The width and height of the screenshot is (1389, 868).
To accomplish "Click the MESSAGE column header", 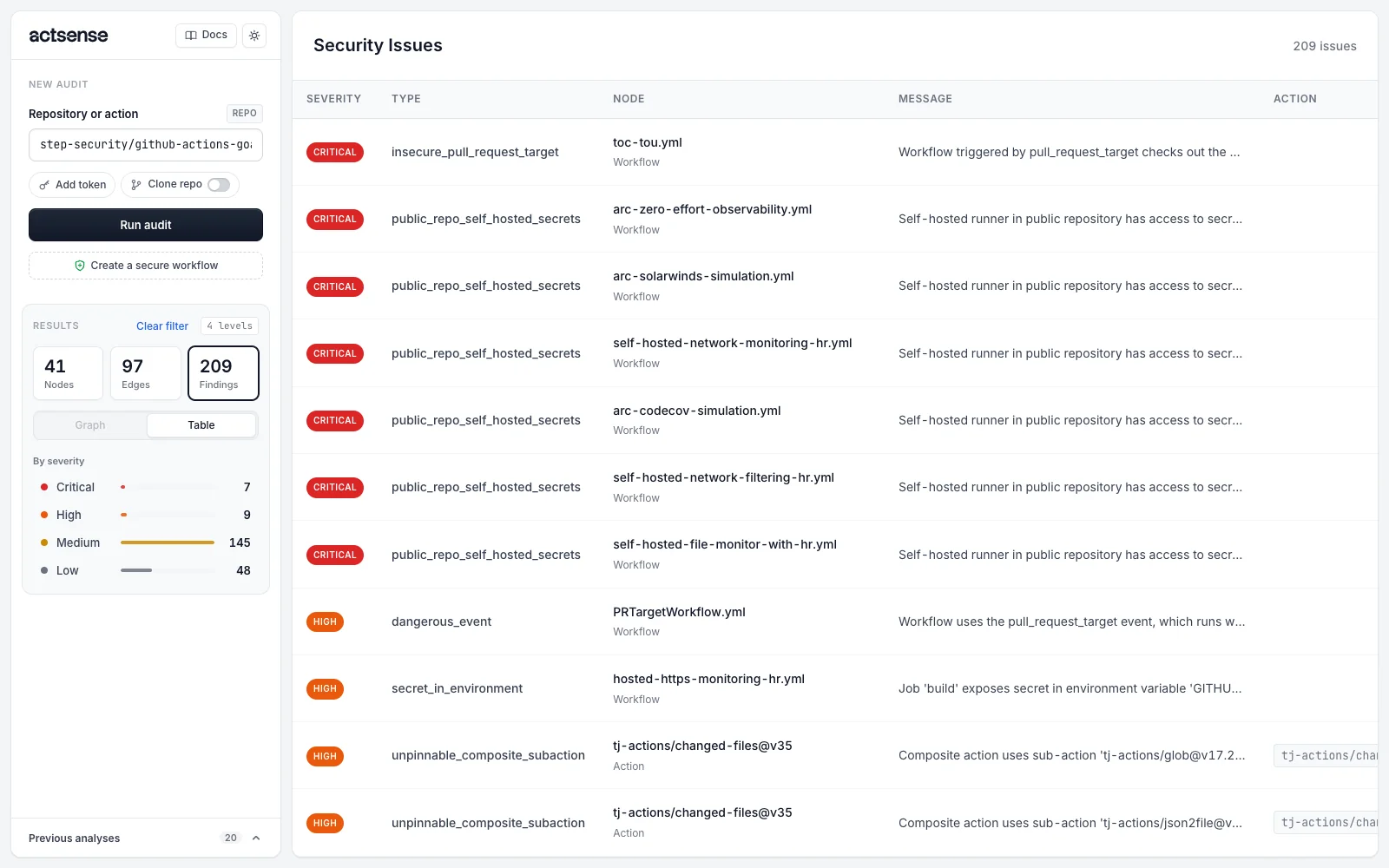I will [x=925, y=99].
